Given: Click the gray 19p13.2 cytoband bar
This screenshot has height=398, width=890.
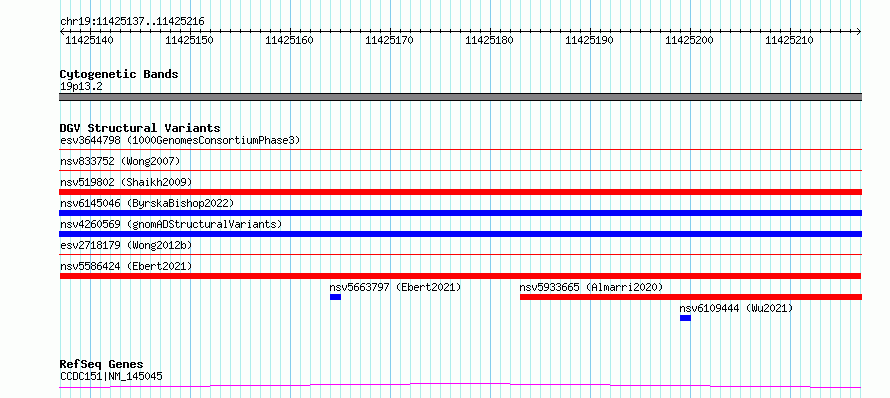Looking at the screenshot, I should [x=460, y=97].
